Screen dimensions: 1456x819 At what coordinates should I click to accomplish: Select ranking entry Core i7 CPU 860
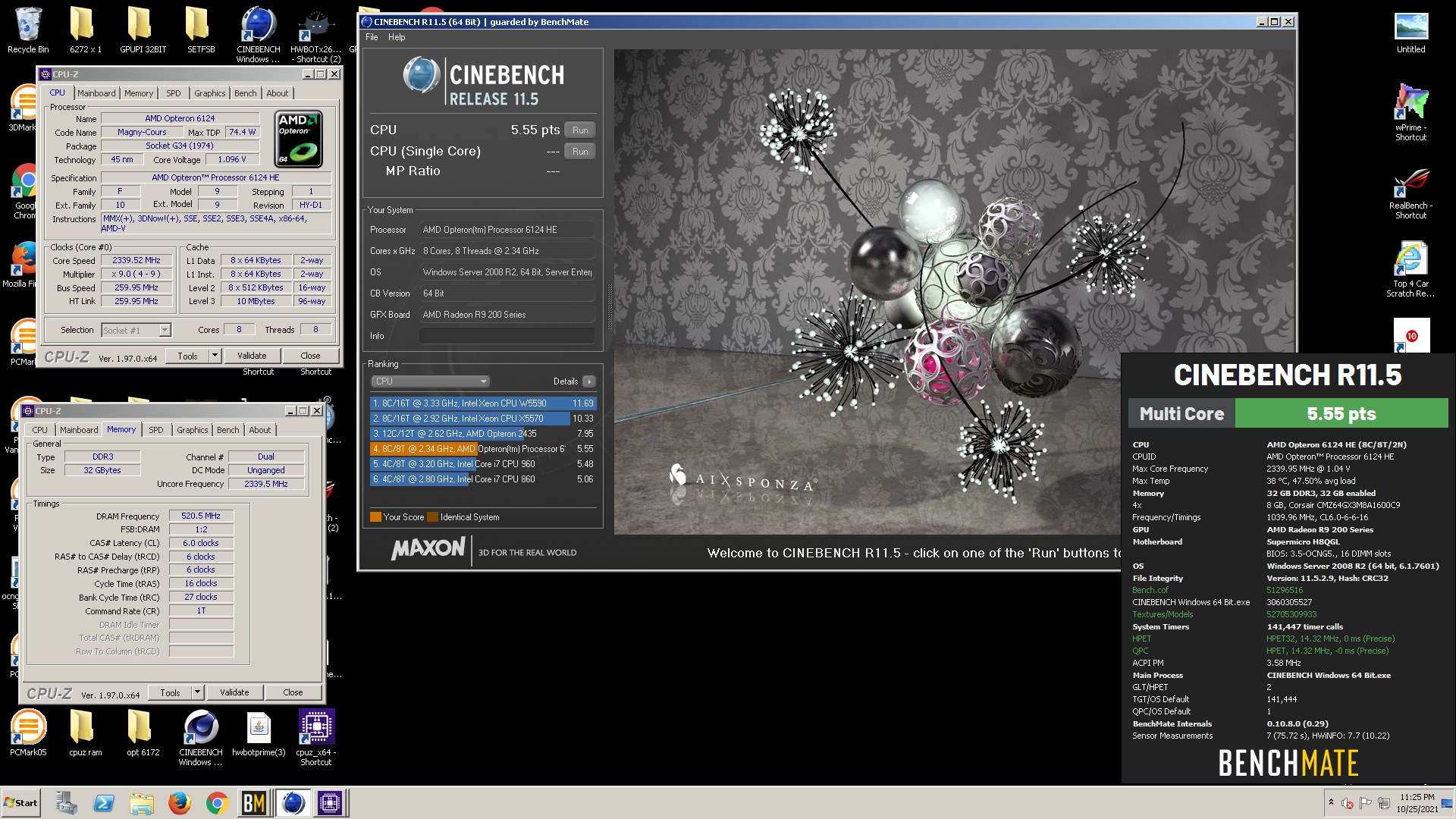(x=483, y=479)
